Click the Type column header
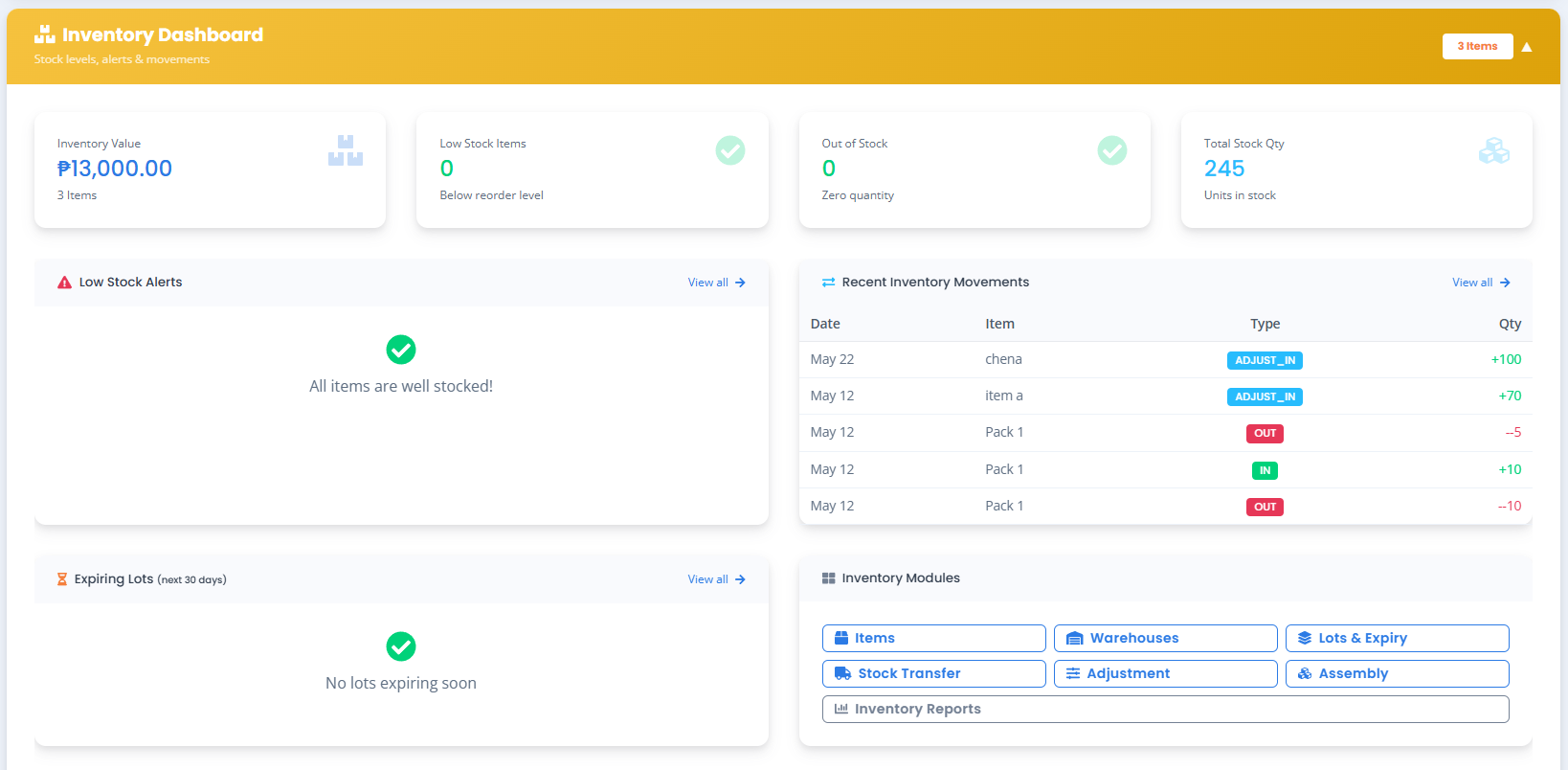This screenshot has width=1568, height=770. click(1265, 324)
